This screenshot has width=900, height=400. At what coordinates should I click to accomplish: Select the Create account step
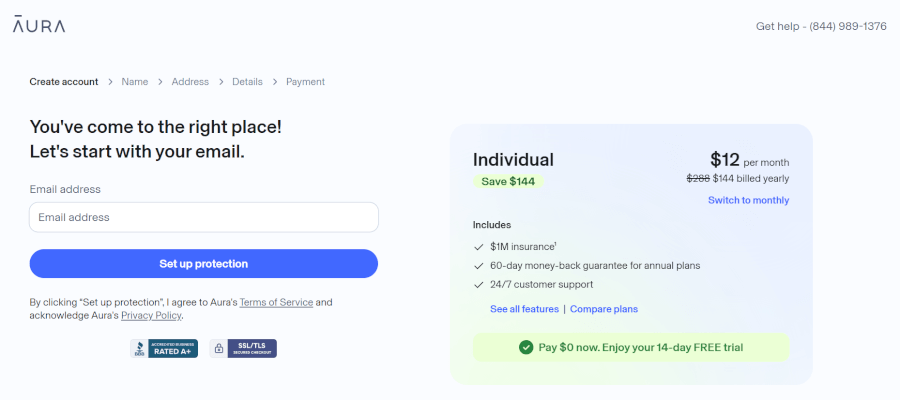(64, 82)
